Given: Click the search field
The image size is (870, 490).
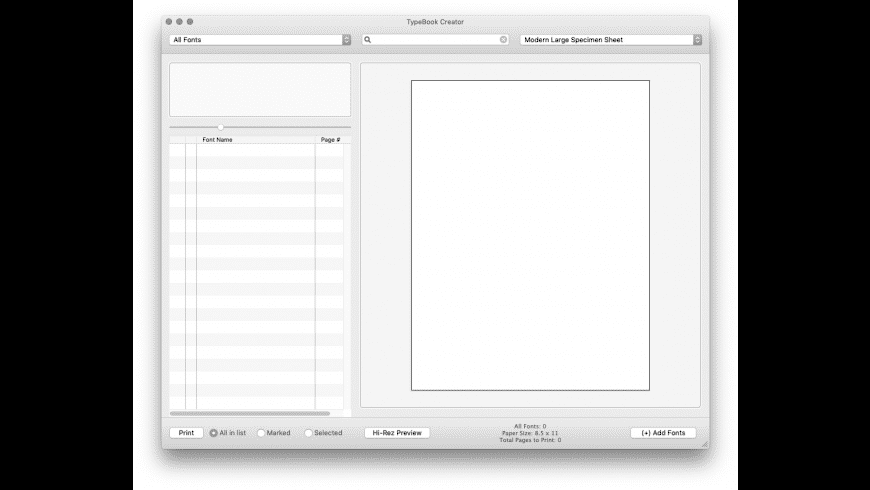Looking at the screenshot, I should tap(435, 40).
